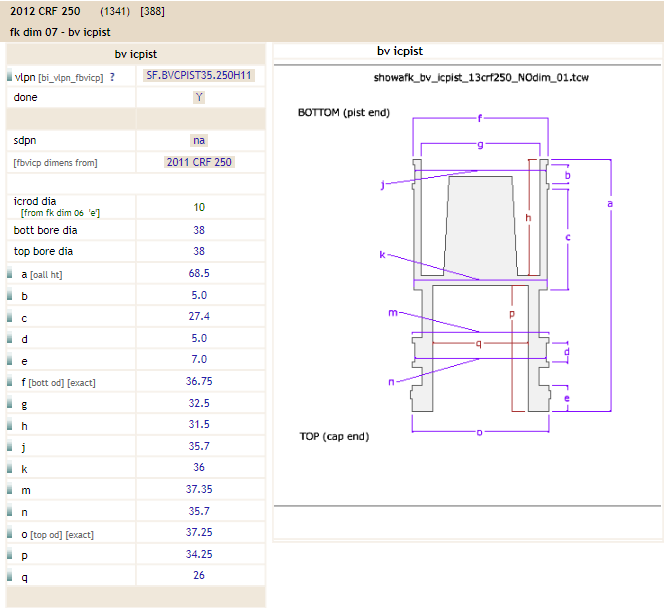Click the marker icon next to row a
This screenshot has height=608, width=664.
click(10, 274)
